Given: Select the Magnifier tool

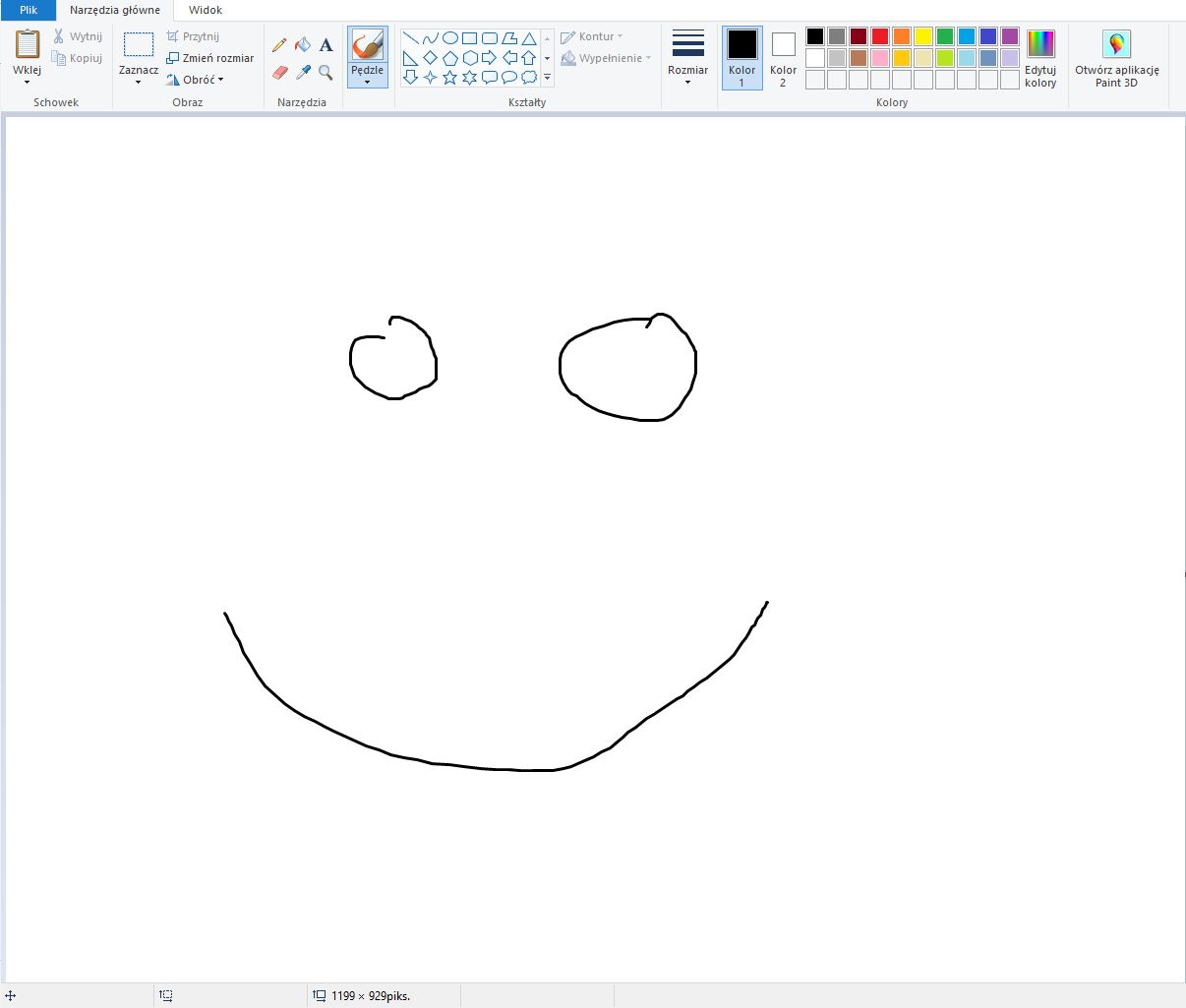Looking at the screenshot, I should coord(326,73).
